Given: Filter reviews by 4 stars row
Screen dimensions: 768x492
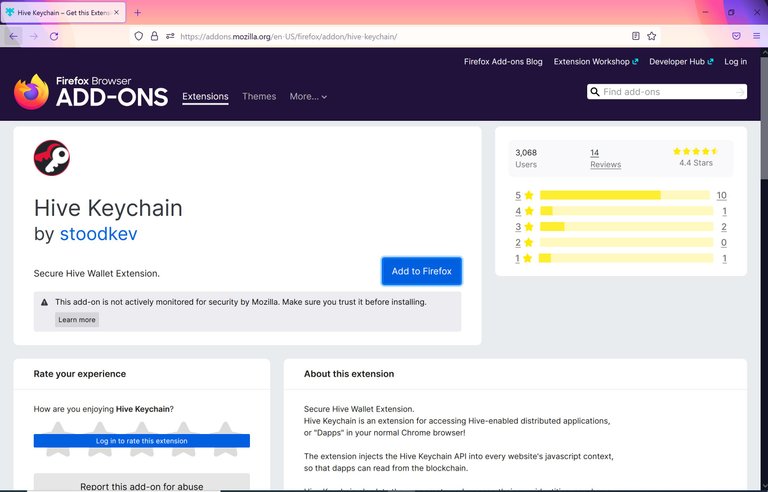Looking at the screenshot, I should (621, 211).
